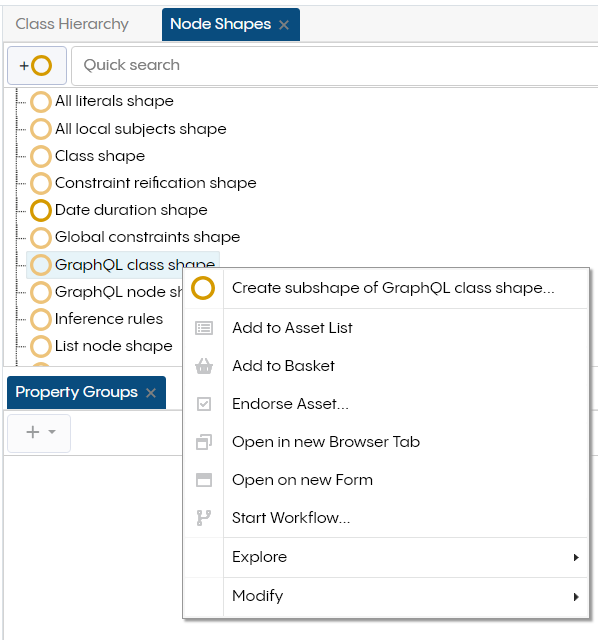Screen dimensions: 598x640
Task: Select Global constraints shape
Action: [147, 238]
